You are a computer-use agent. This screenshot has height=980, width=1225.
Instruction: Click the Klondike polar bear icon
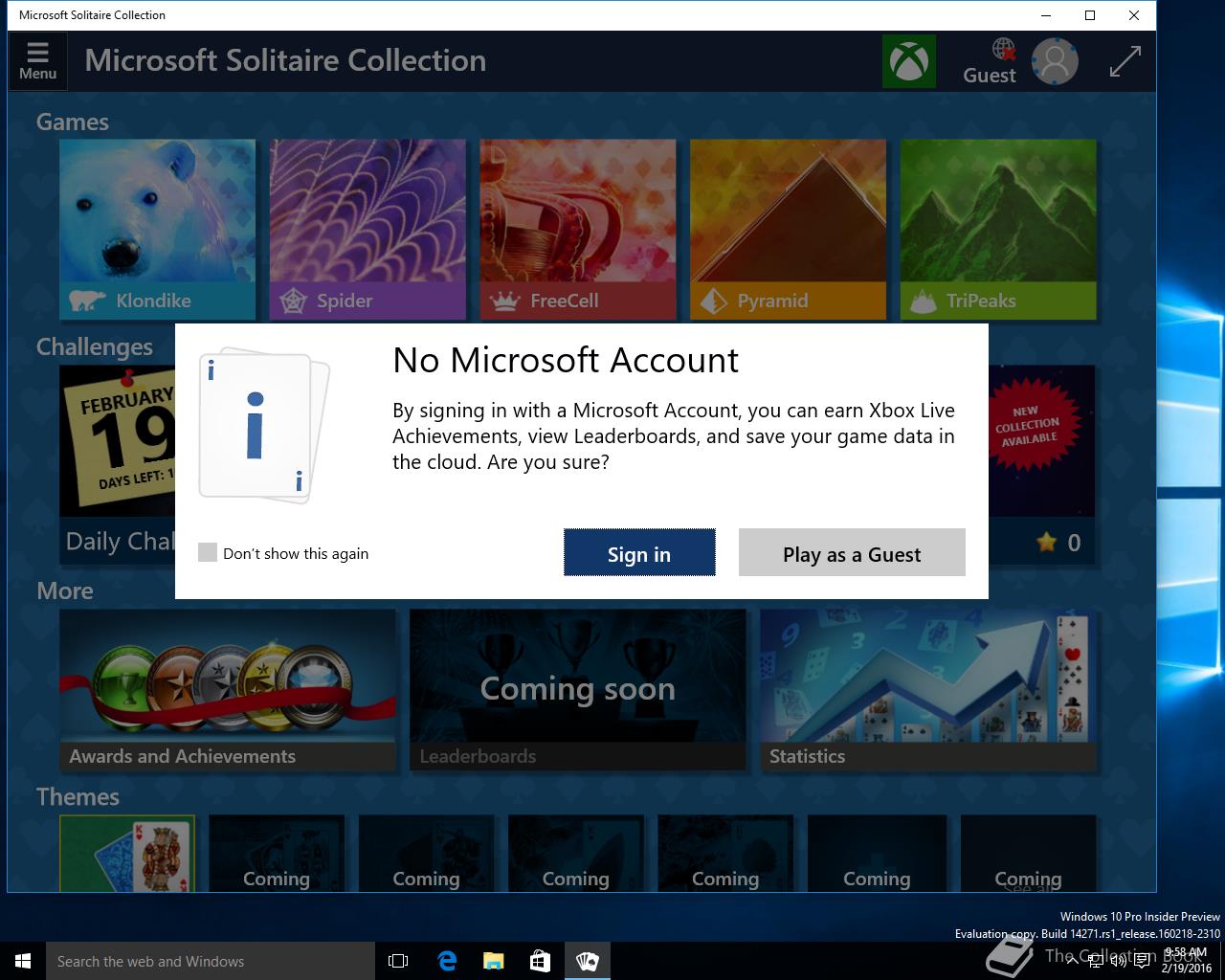click(87, 301)
